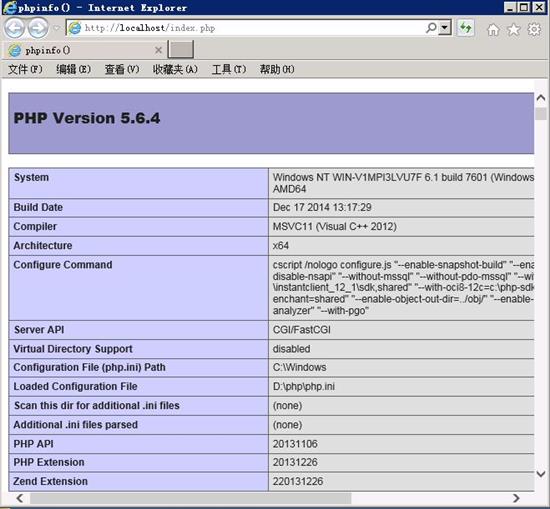This screenshot has height=509, width=550.
Task: Open the 查看(V) menu
Action: (x=122, y=69)
